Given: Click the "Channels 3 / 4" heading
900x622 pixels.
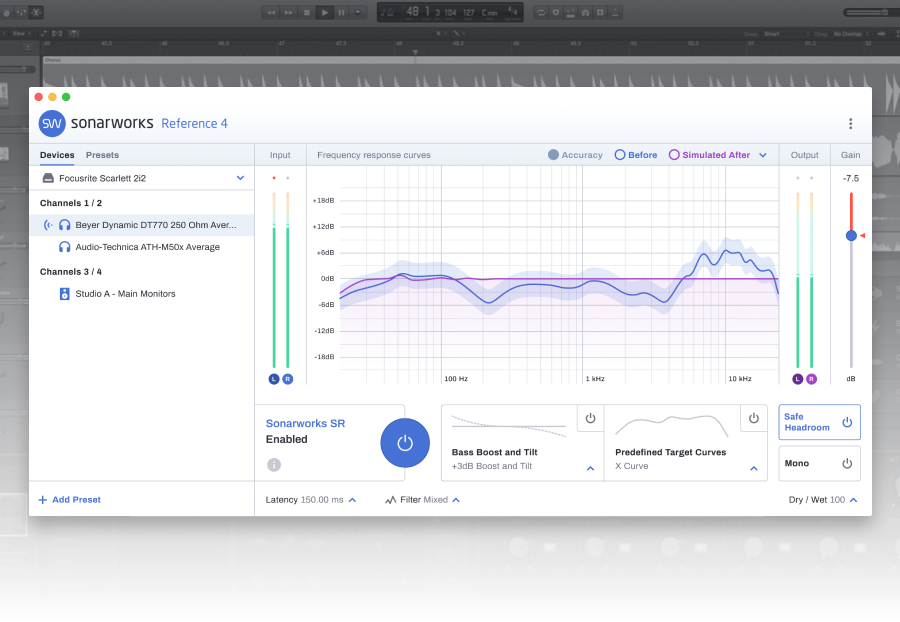Looking at the screenshot, I should coord(71,272).
